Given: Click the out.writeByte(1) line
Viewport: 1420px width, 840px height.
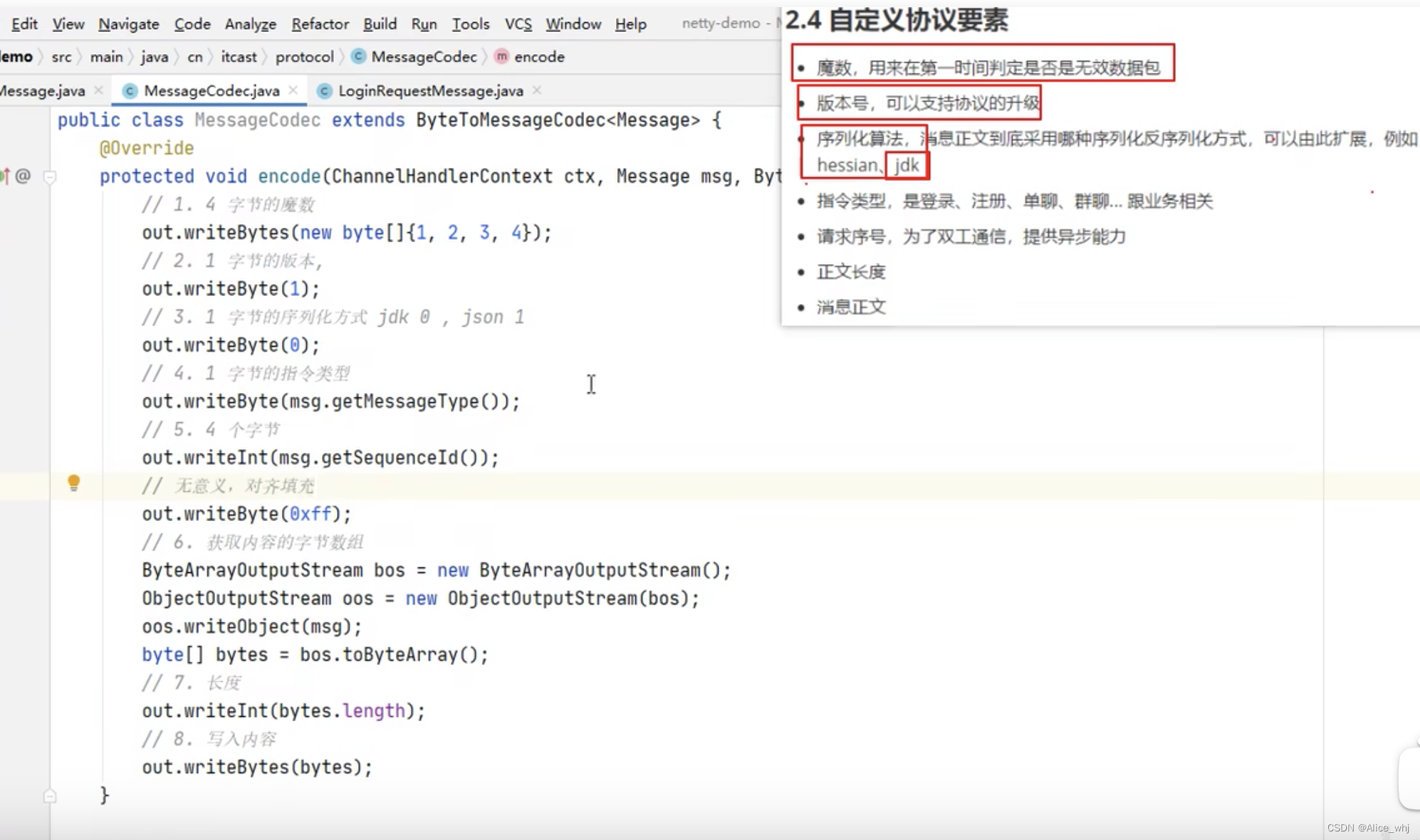Looking at the screenshot, I should coord(231,289).
